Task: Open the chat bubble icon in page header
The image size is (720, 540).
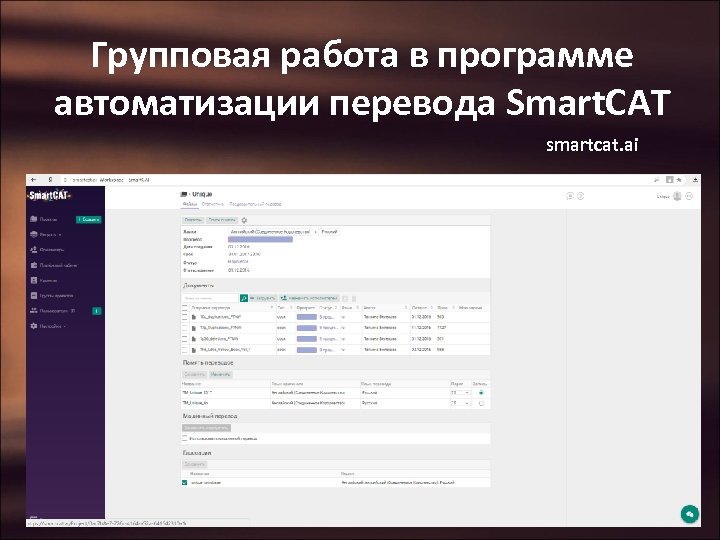Action: (x=570, y=196)
